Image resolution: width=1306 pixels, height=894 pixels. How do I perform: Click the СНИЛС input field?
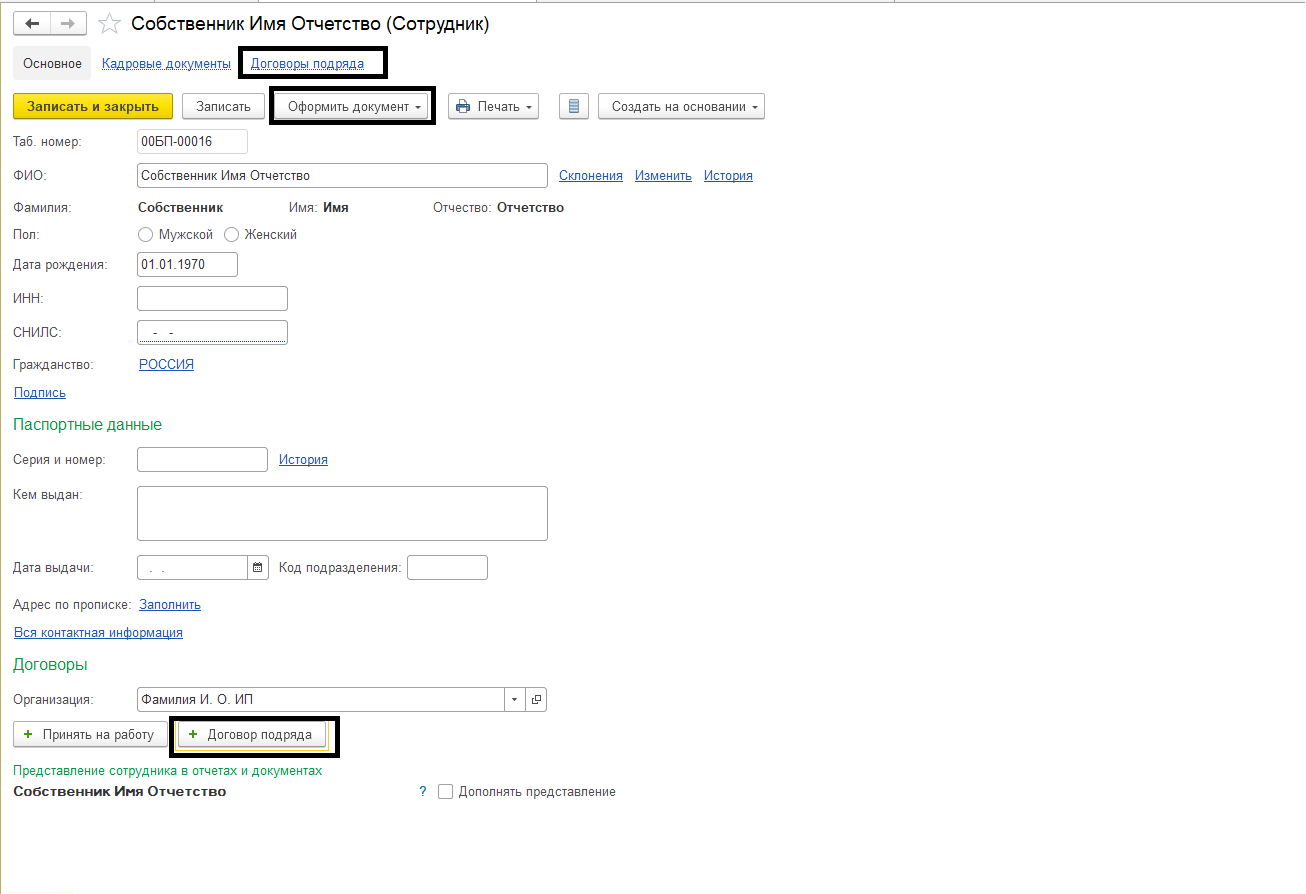[x=212, y=332]
